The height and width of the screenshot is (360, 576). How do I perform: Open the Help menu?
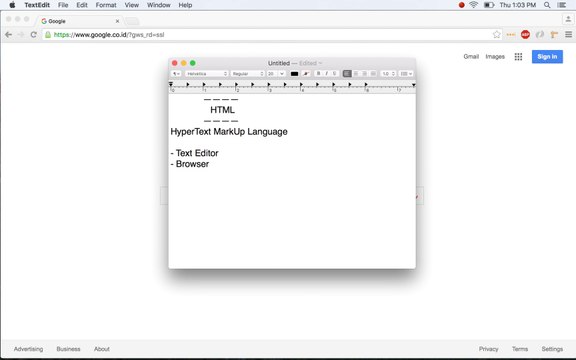185,5
